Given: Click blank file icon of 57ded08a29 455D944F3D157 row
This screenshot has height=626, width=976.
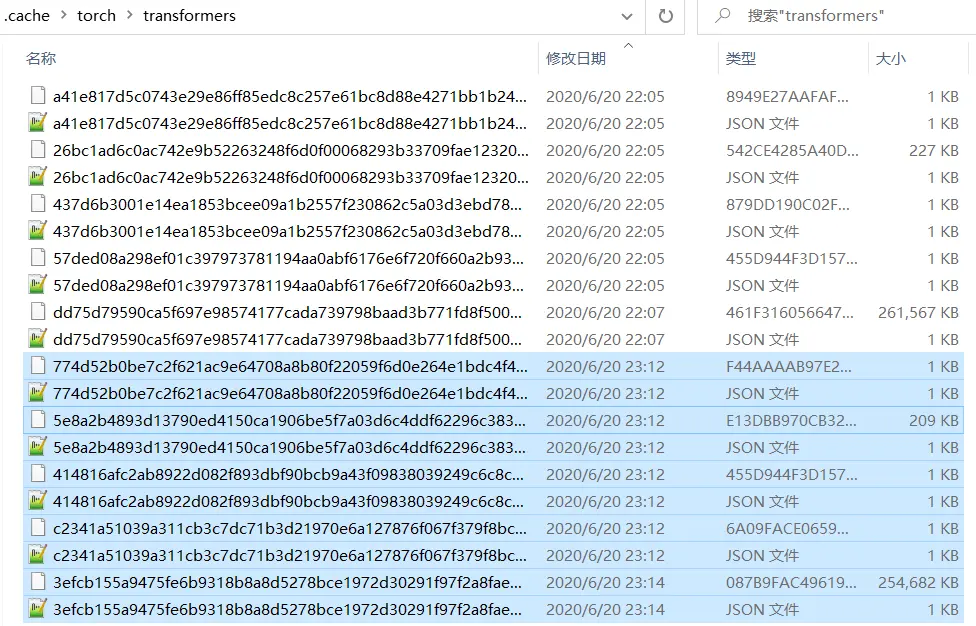Looking at the screenshot, I should pyautogui.click(x=38, y=258).
